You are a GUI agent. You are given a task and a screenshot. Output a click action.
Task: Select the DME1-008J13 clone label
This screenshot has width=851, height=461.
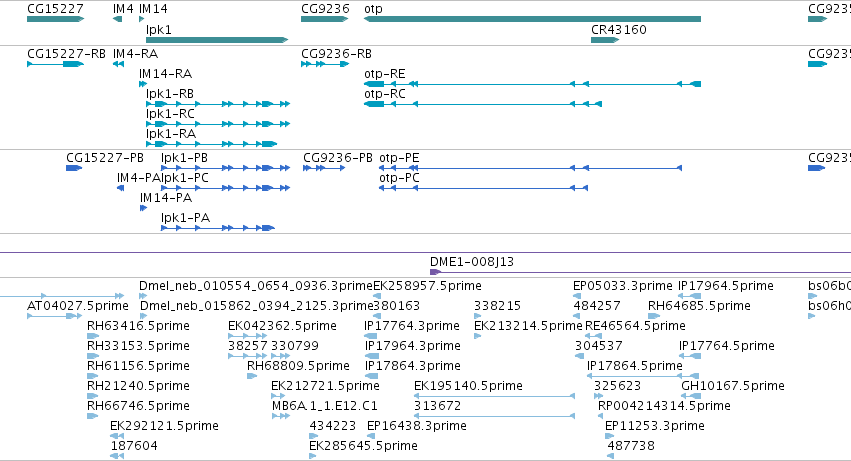472,262
